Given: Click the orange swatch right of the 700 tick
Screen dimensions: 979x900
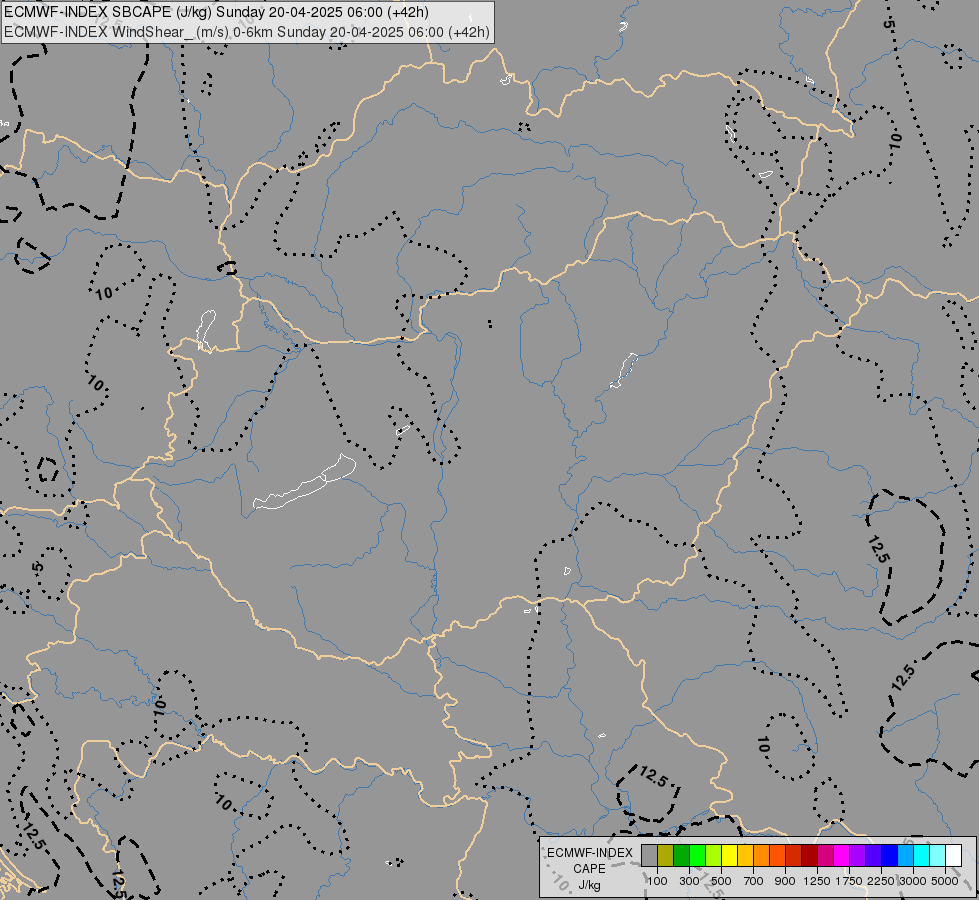Looking at the screenshot, I should click(x=762, y=855).
